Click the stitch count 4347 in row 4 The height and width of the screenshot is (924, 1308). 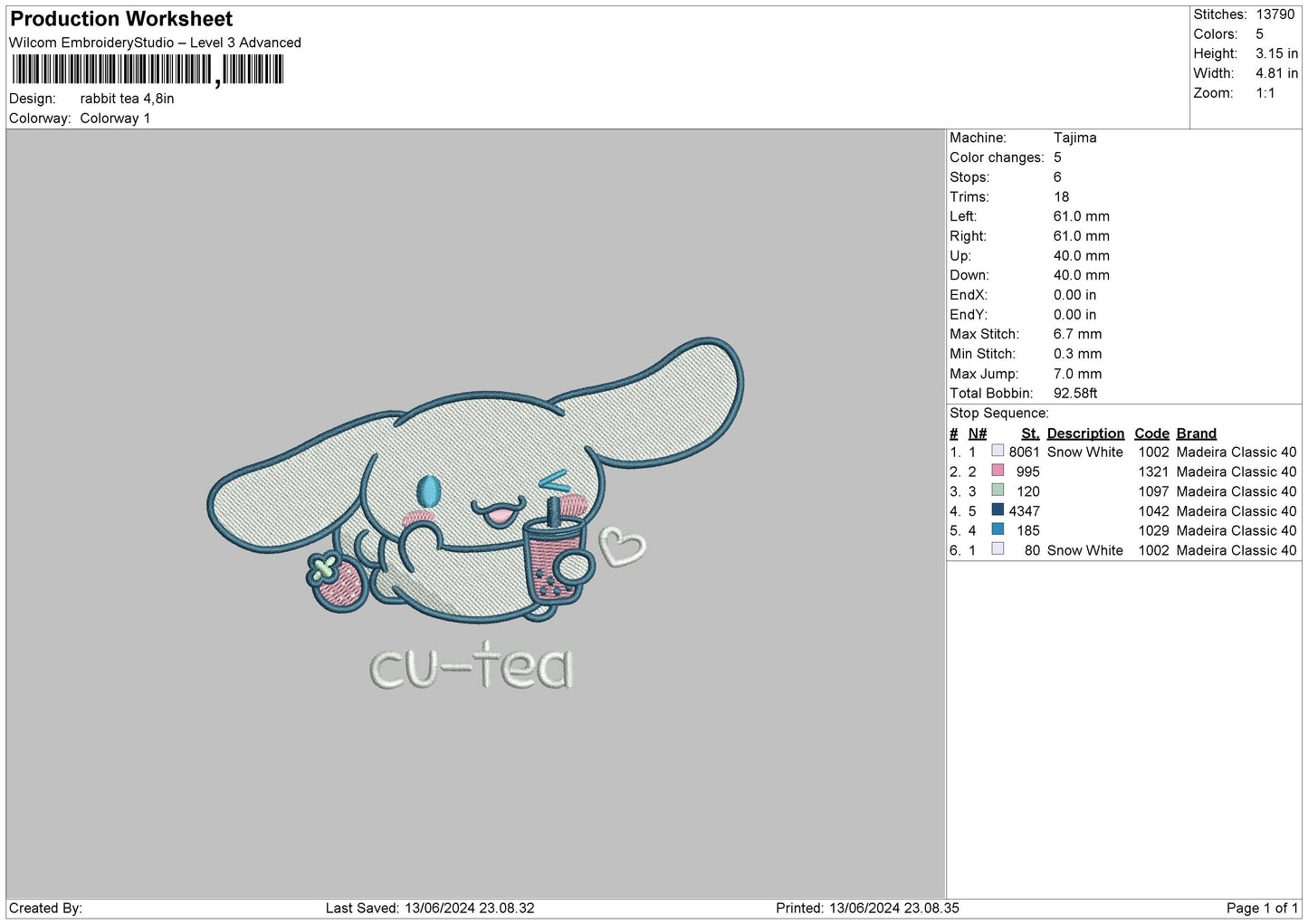point(1025,511)
